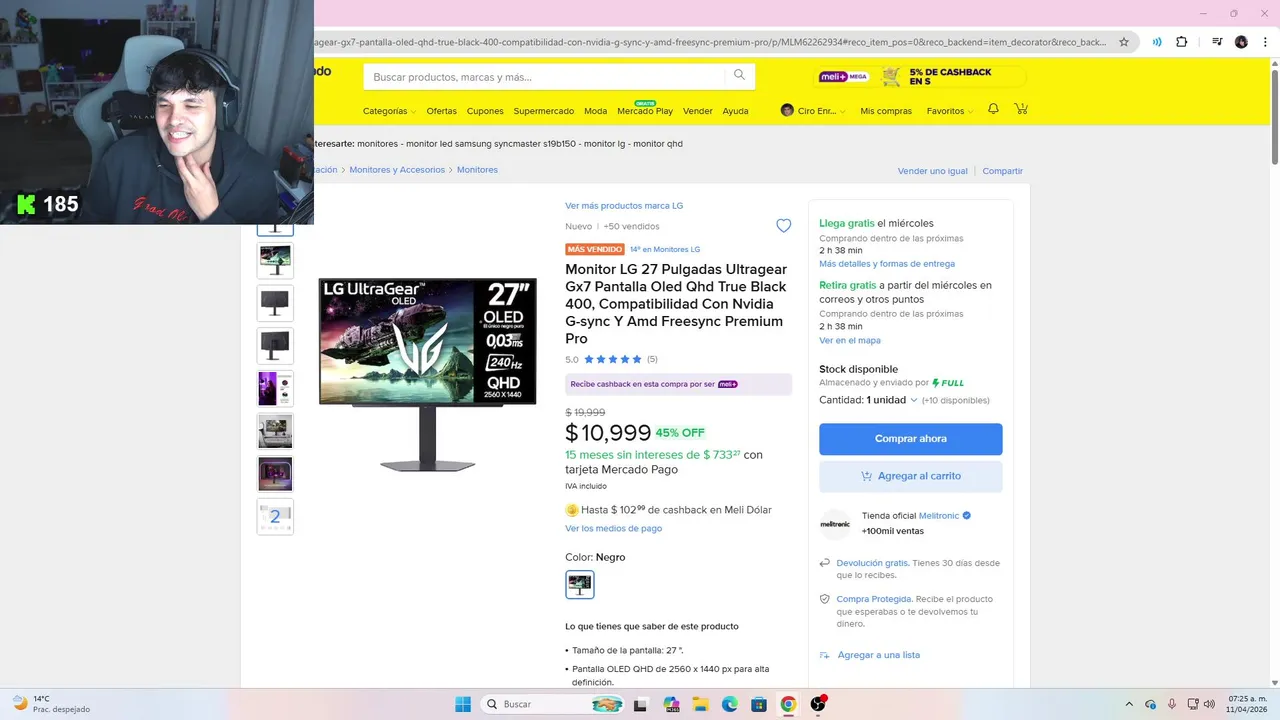Select the purple product thumbnail with specs
The image size is (1280, 720).
[x=275, y=388]
